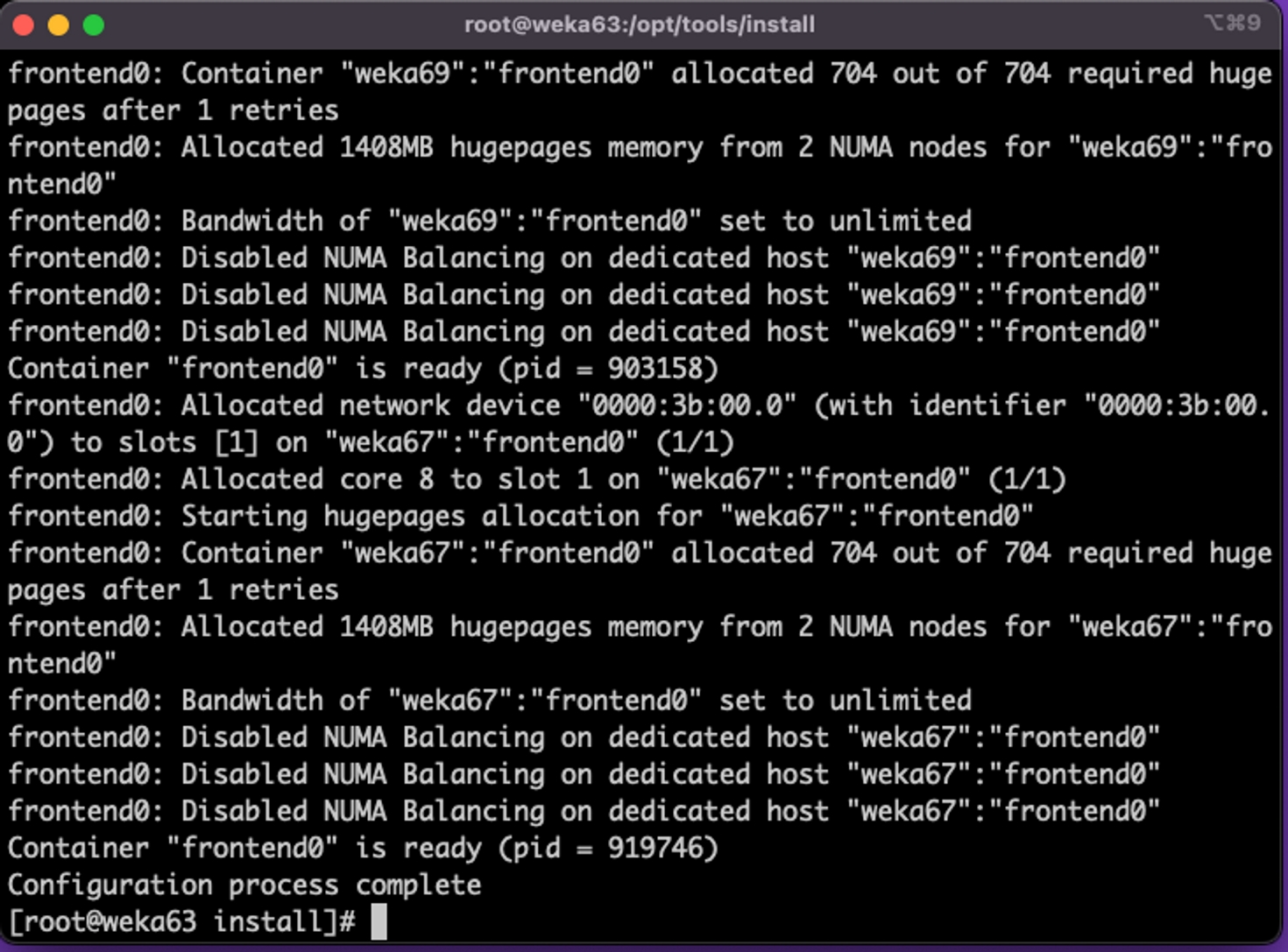Click the terminal cursor block at the prompt
The height and width of the screenshot is (952, 1288).
click(x=379, y=921)
